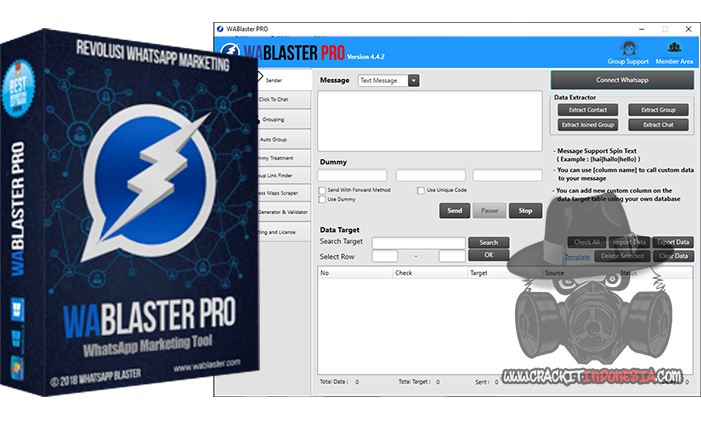Focus the Message text area

430,121
